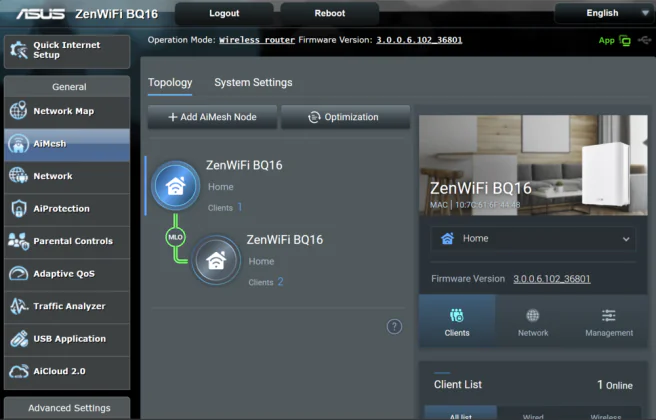Screen dimensions: 656x420
Task: Click the Clients tab icon
Action: point(457,315)
